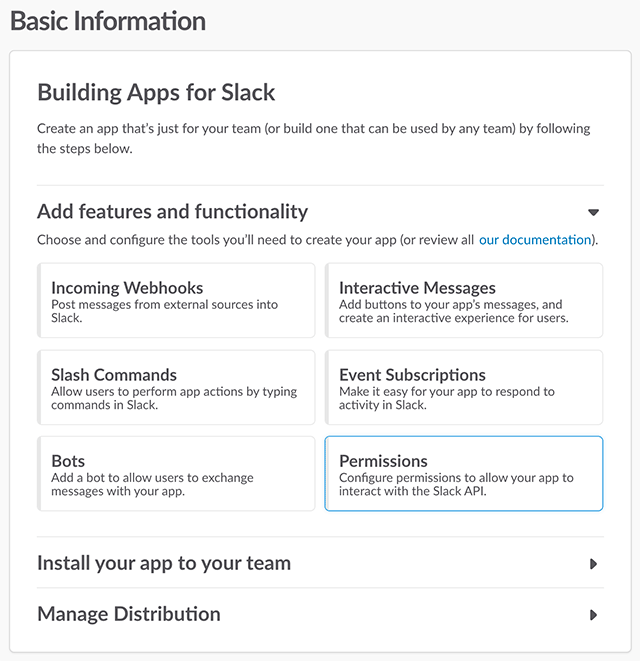Click Post messages from external sources description
Screen dimensions: 640x661
coord(164,311)
